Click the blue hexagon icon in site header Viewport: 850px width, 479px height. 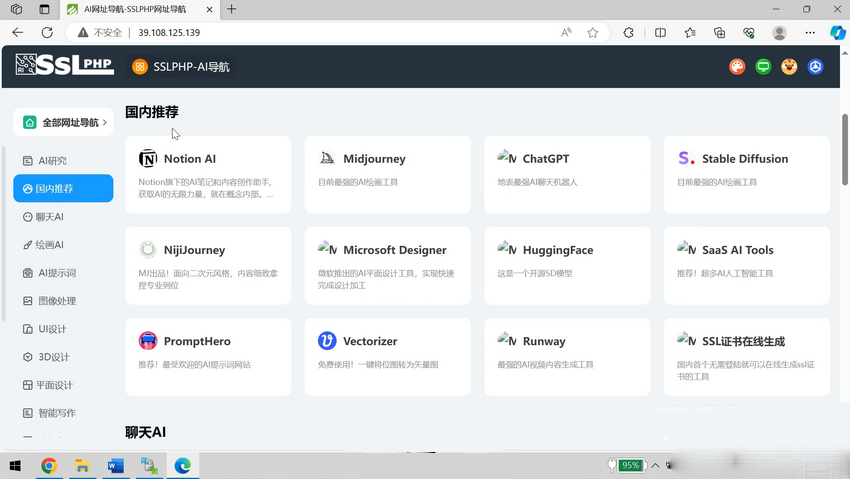815,67
